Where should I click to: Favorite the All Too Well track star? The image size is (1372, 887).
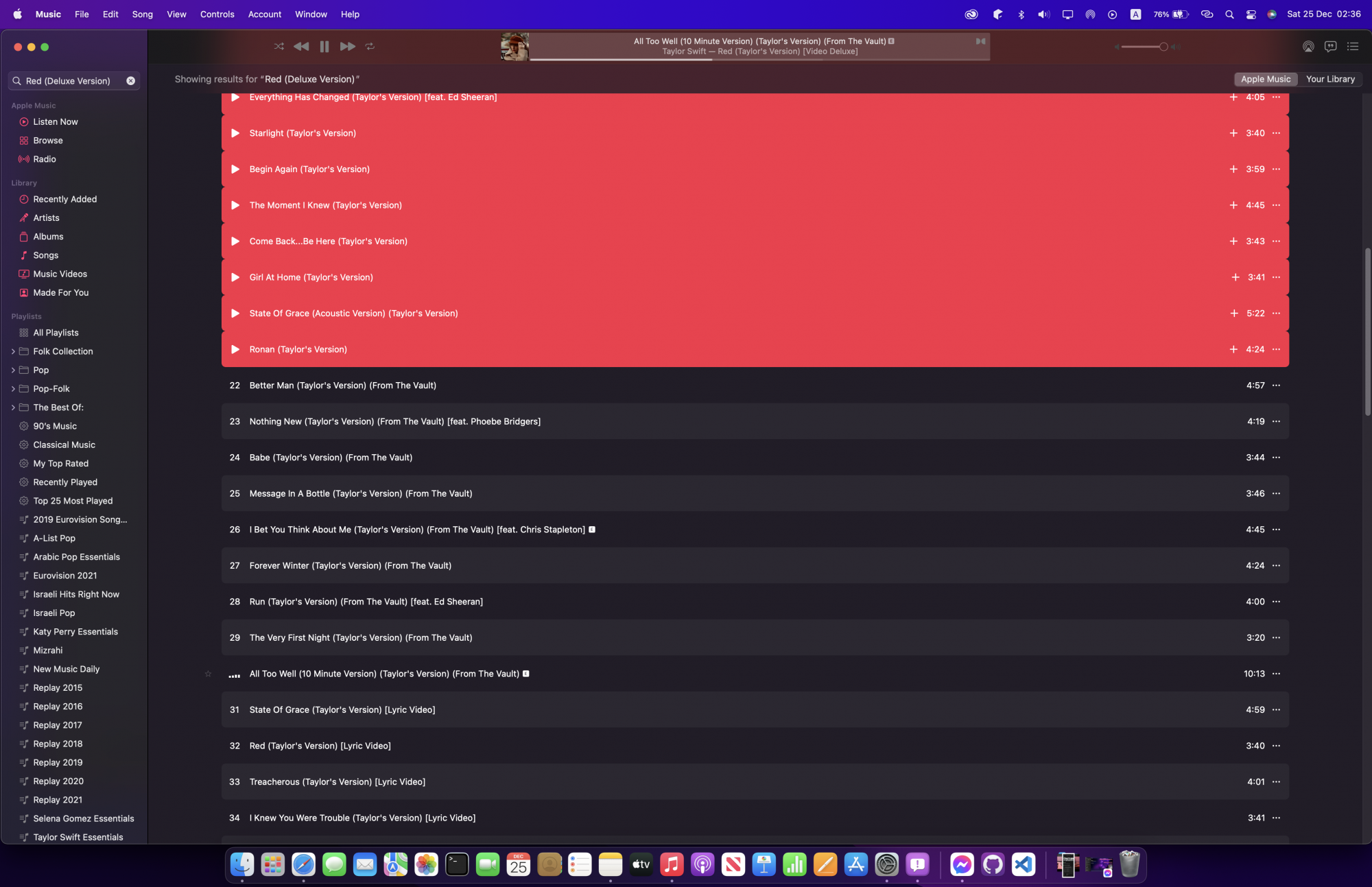click(x=208, y=674)
